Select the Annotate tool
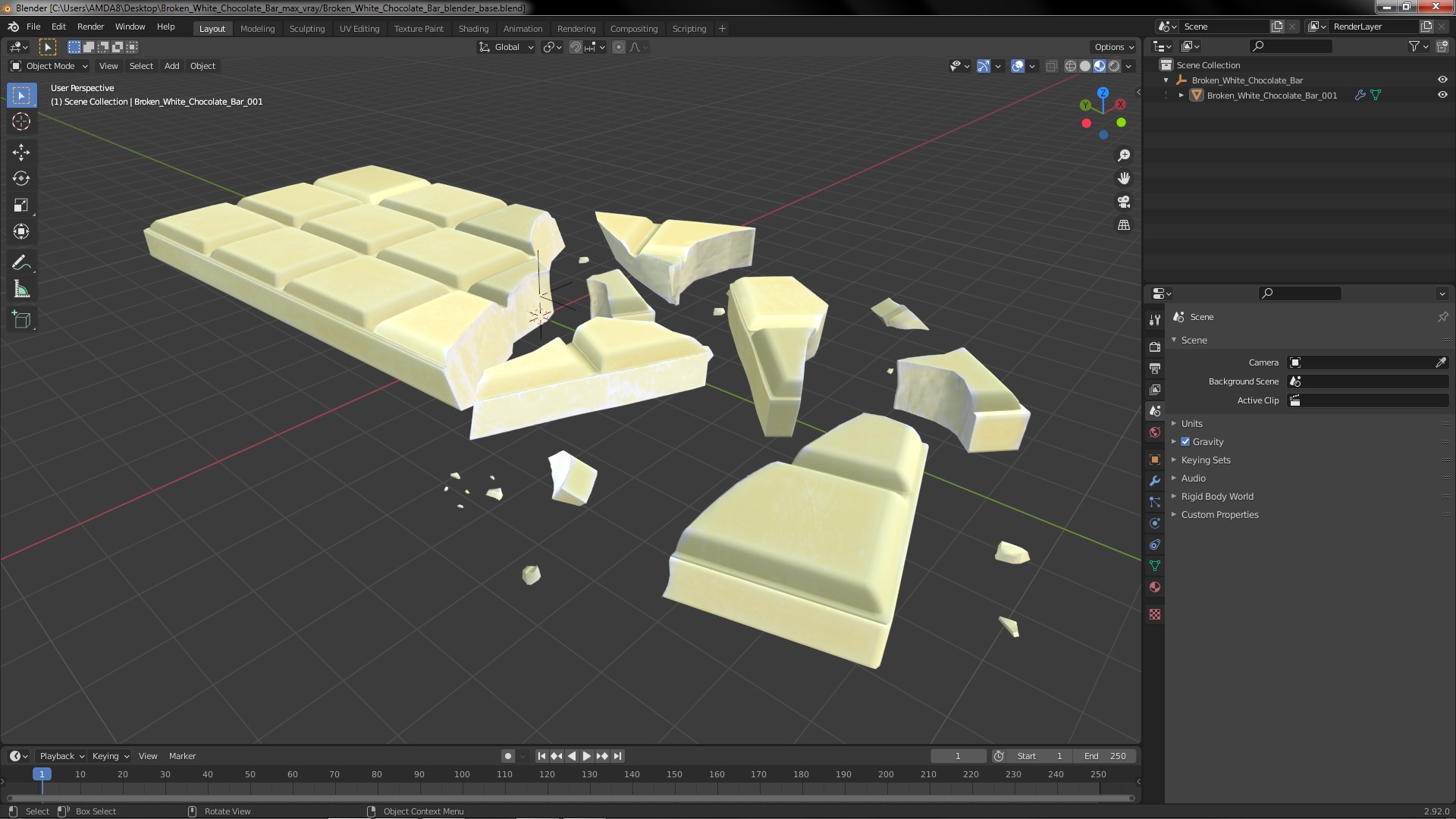 tap(21, 263)
